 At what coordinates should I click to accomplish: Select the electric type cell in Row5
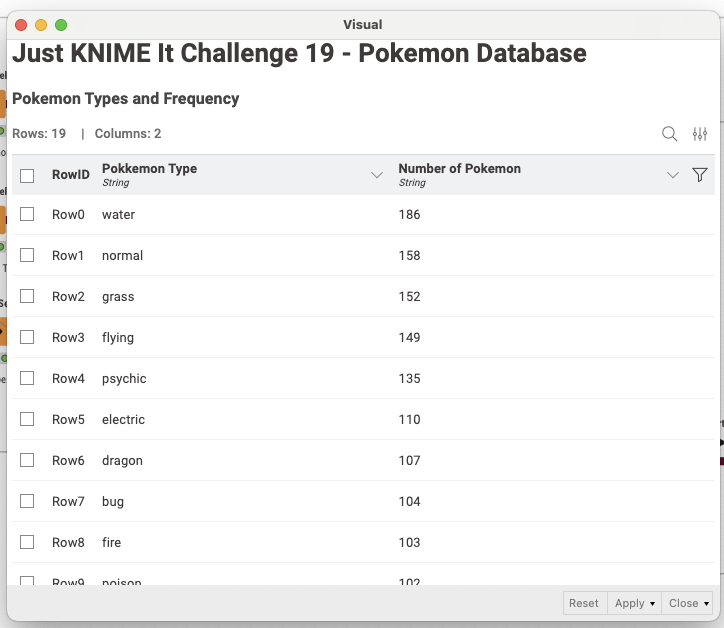(x=123, y=419)
